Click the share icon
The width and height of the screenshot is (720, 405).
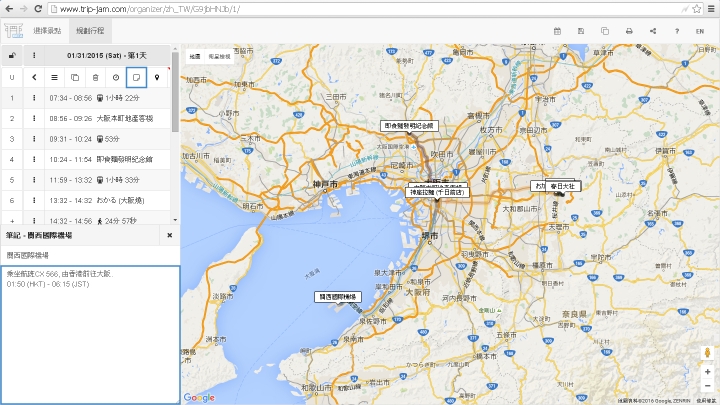(653, 31)
